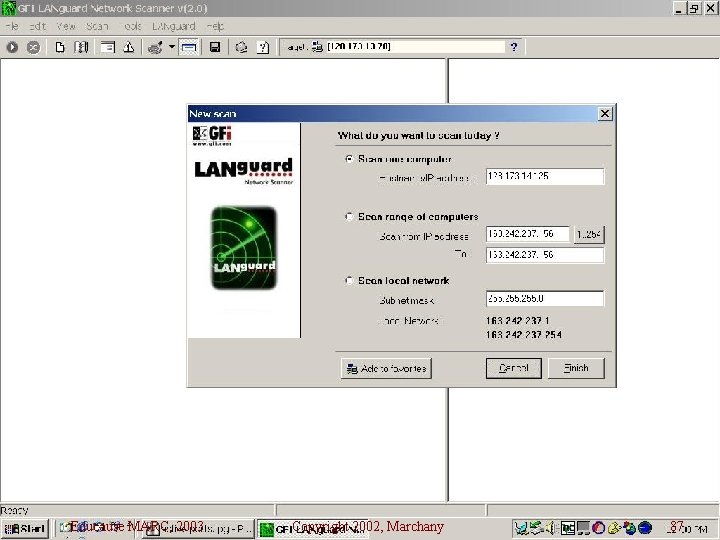Click the floppy disk Save toolbar icon

pos(215,47)
